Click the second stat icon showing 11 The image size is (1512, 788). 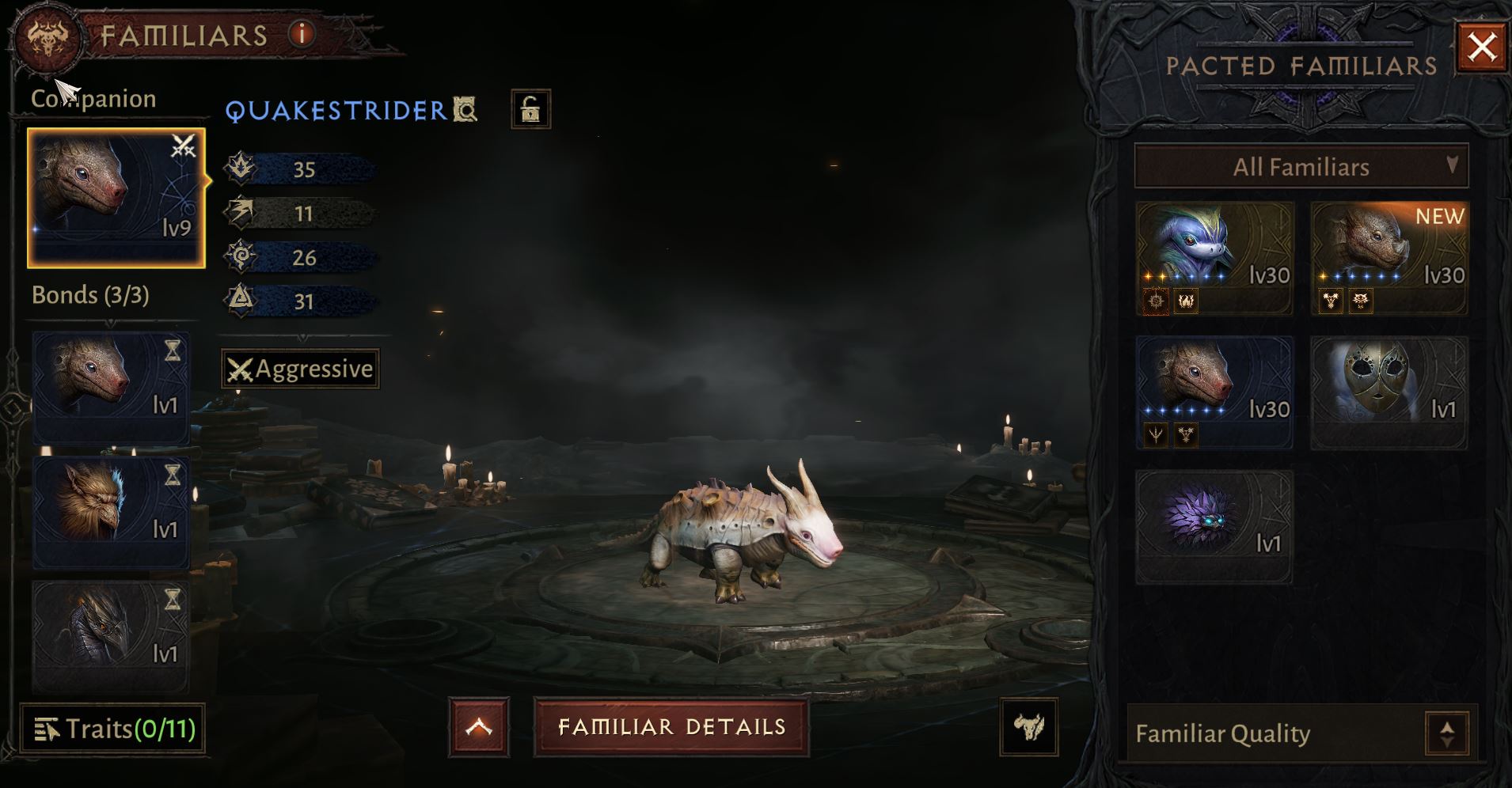point(241,213)
